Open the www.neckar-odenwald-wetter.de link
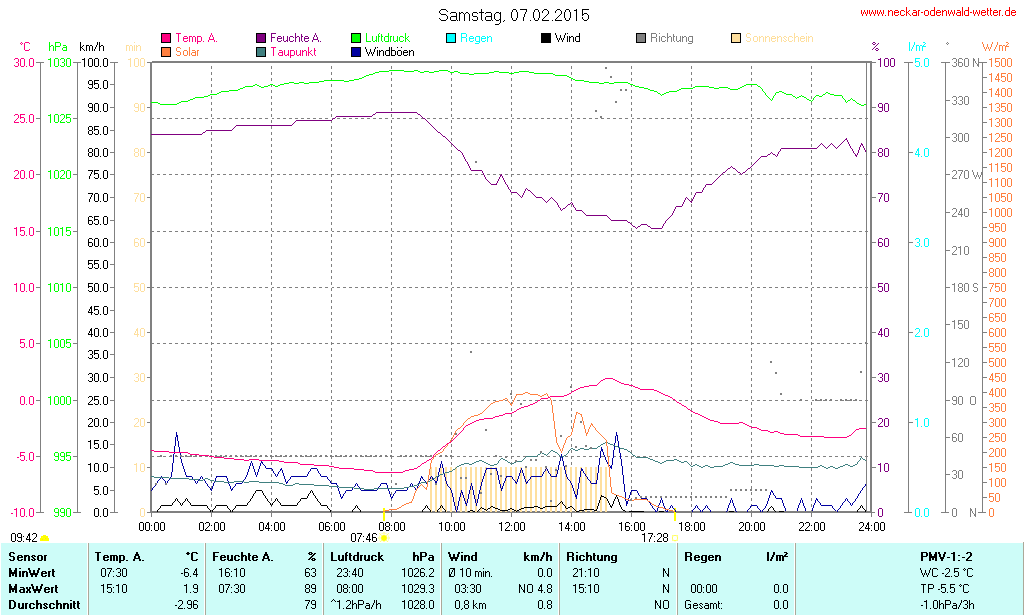The image size is (1024, 615). pos(938,13)
